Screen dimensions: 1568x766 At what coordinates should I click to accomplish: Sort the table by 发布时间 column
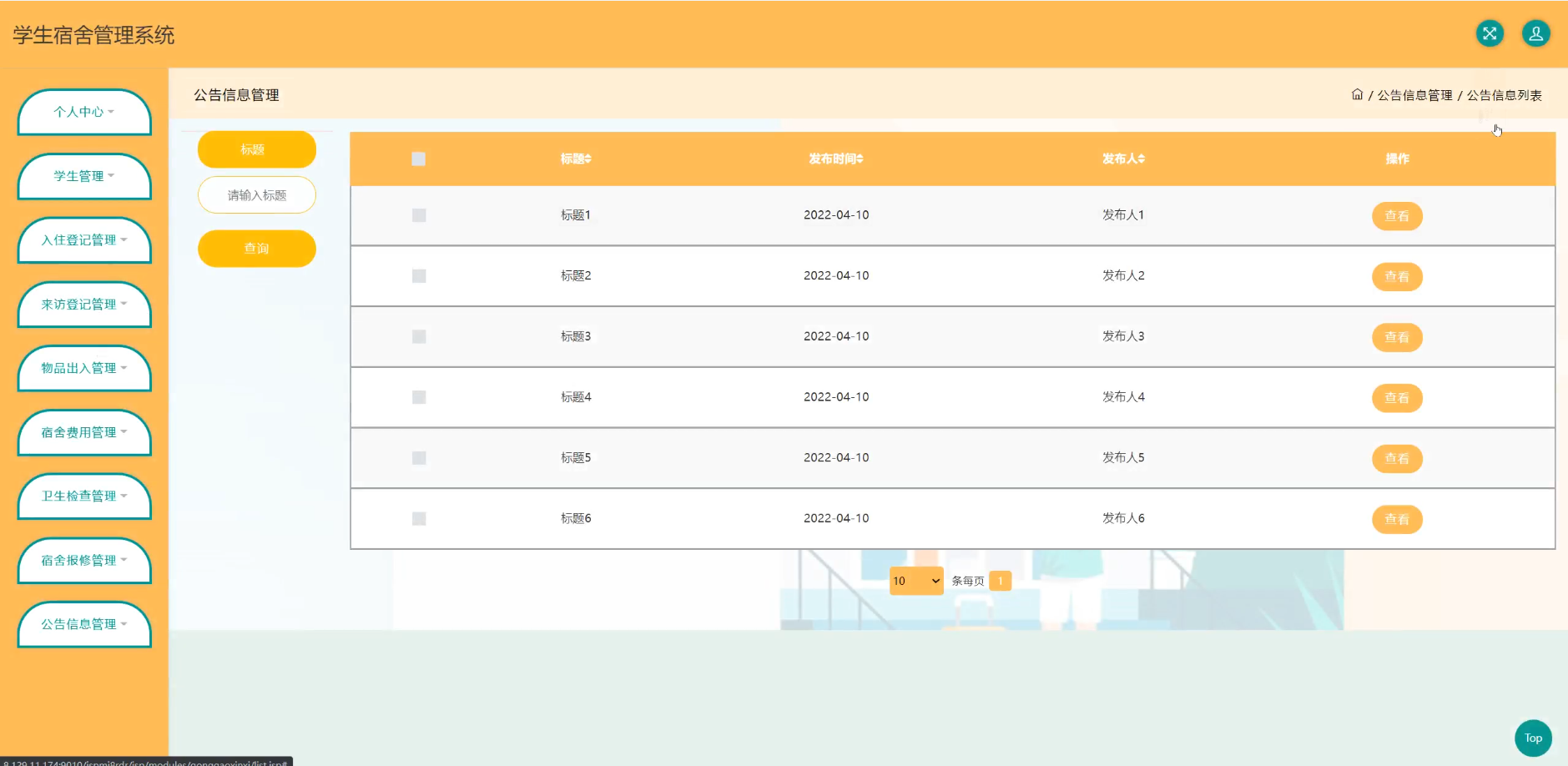point(836,159)
